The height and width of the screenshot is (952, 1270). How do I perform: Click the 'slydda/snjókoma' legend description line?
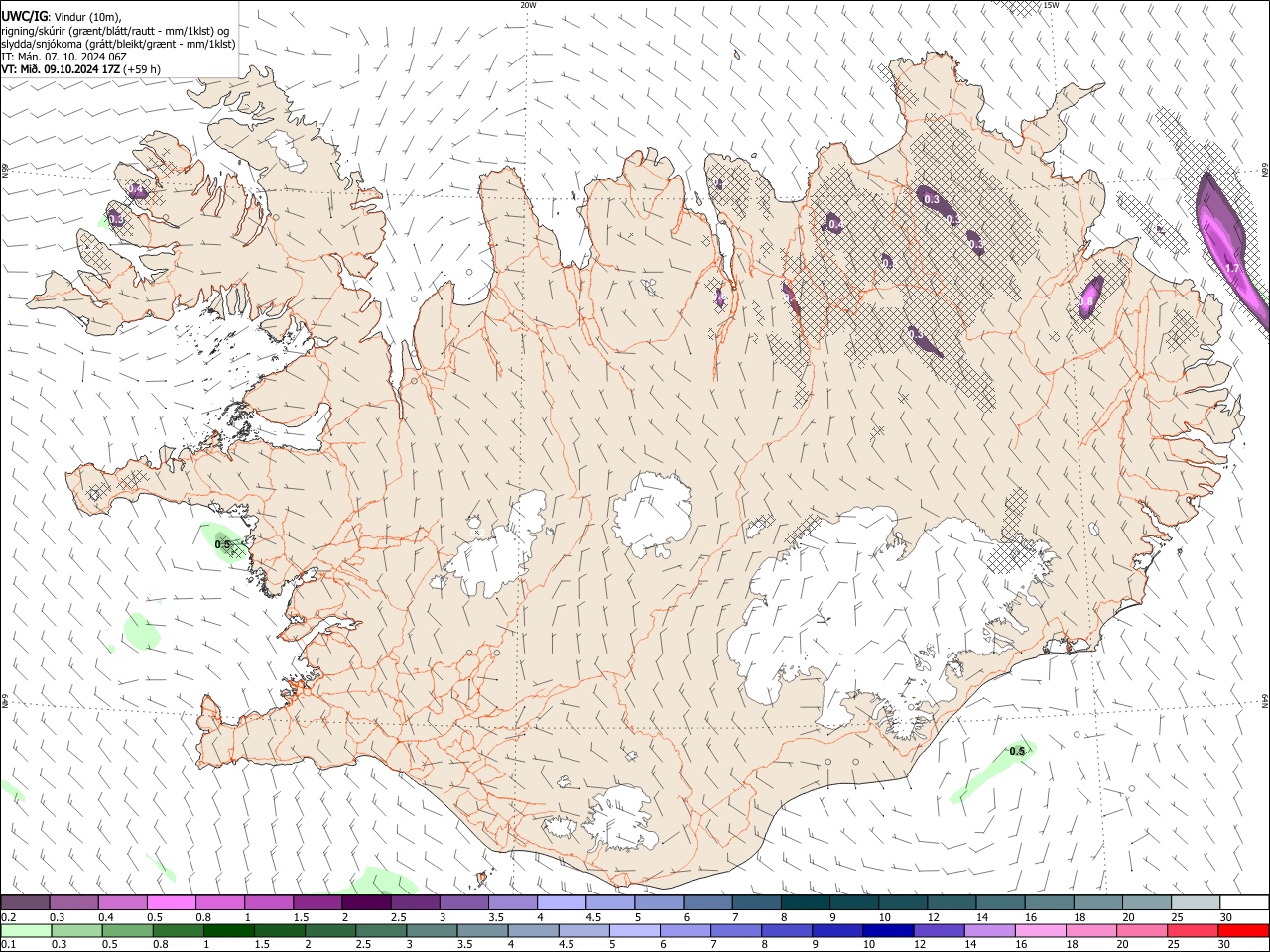pyautogui.click(x=118, y=44)
